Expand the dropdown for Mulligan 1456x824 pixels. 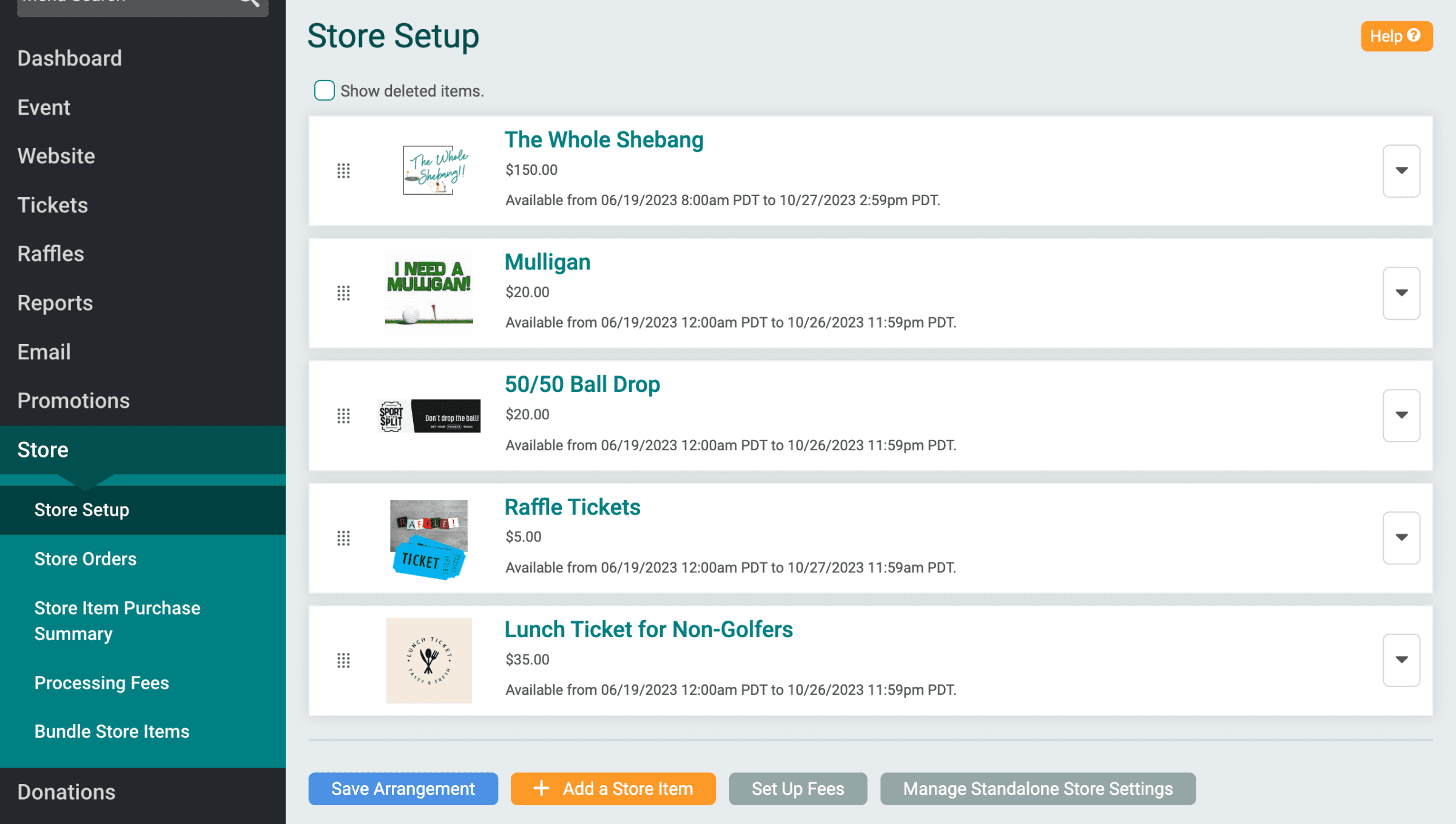click(1400, 293)
